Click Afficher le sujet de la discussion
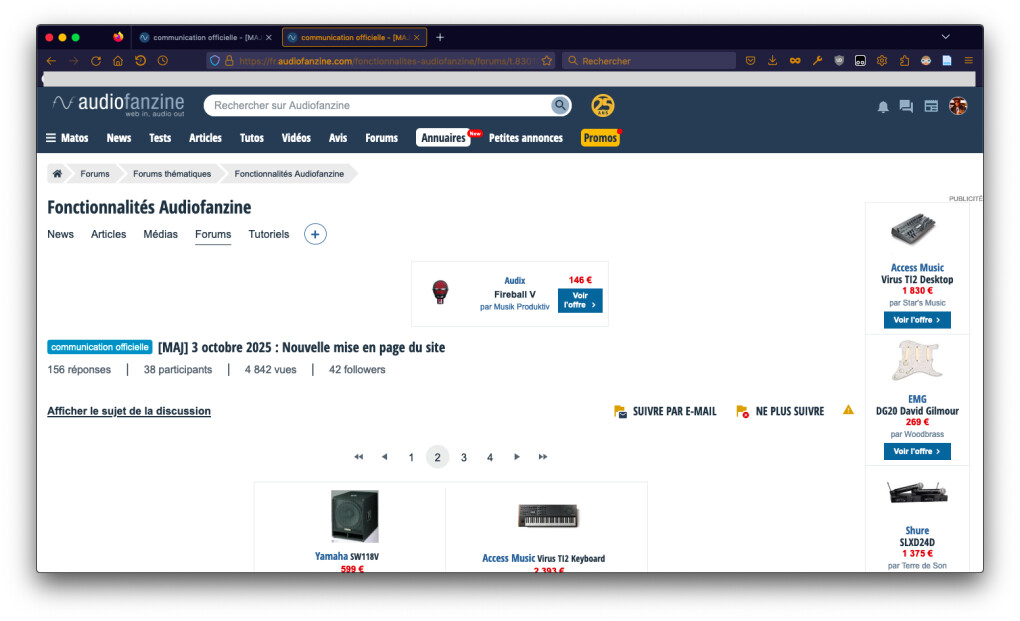Image resolution: width=1020 pixels, height=621 pixels. pyautogui.click(x=129, y=411)
